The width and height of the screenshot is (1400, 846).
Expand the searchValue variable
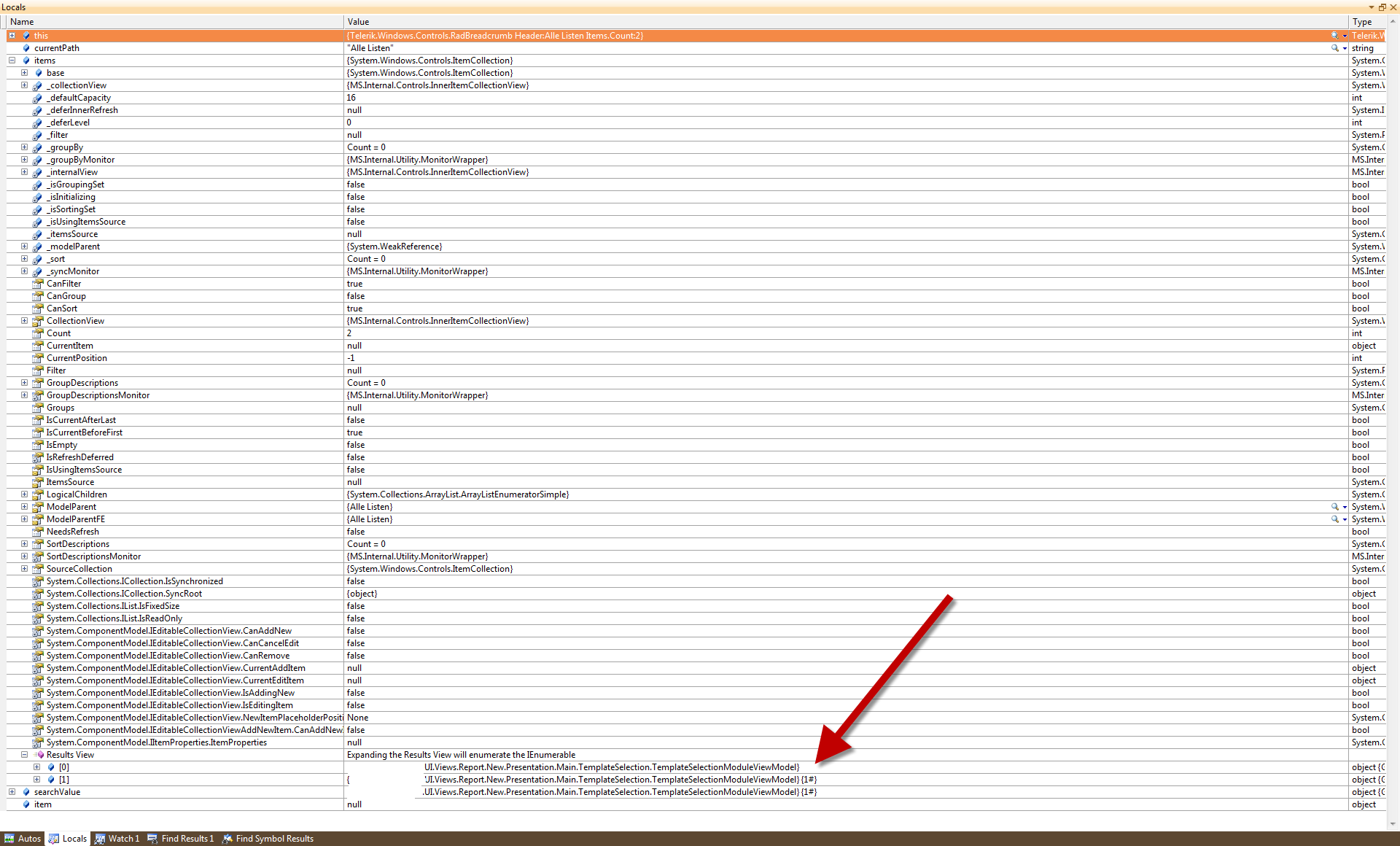click(12, 792)
